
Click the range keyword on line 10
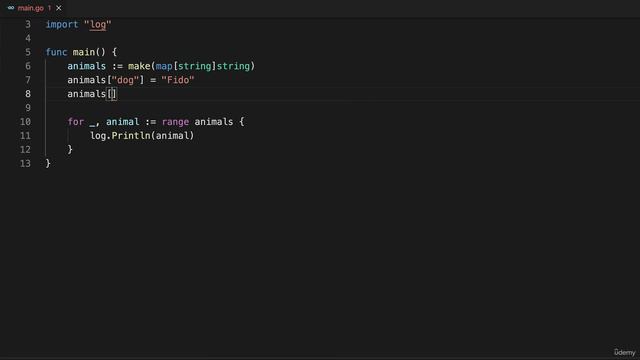(175, 122)
